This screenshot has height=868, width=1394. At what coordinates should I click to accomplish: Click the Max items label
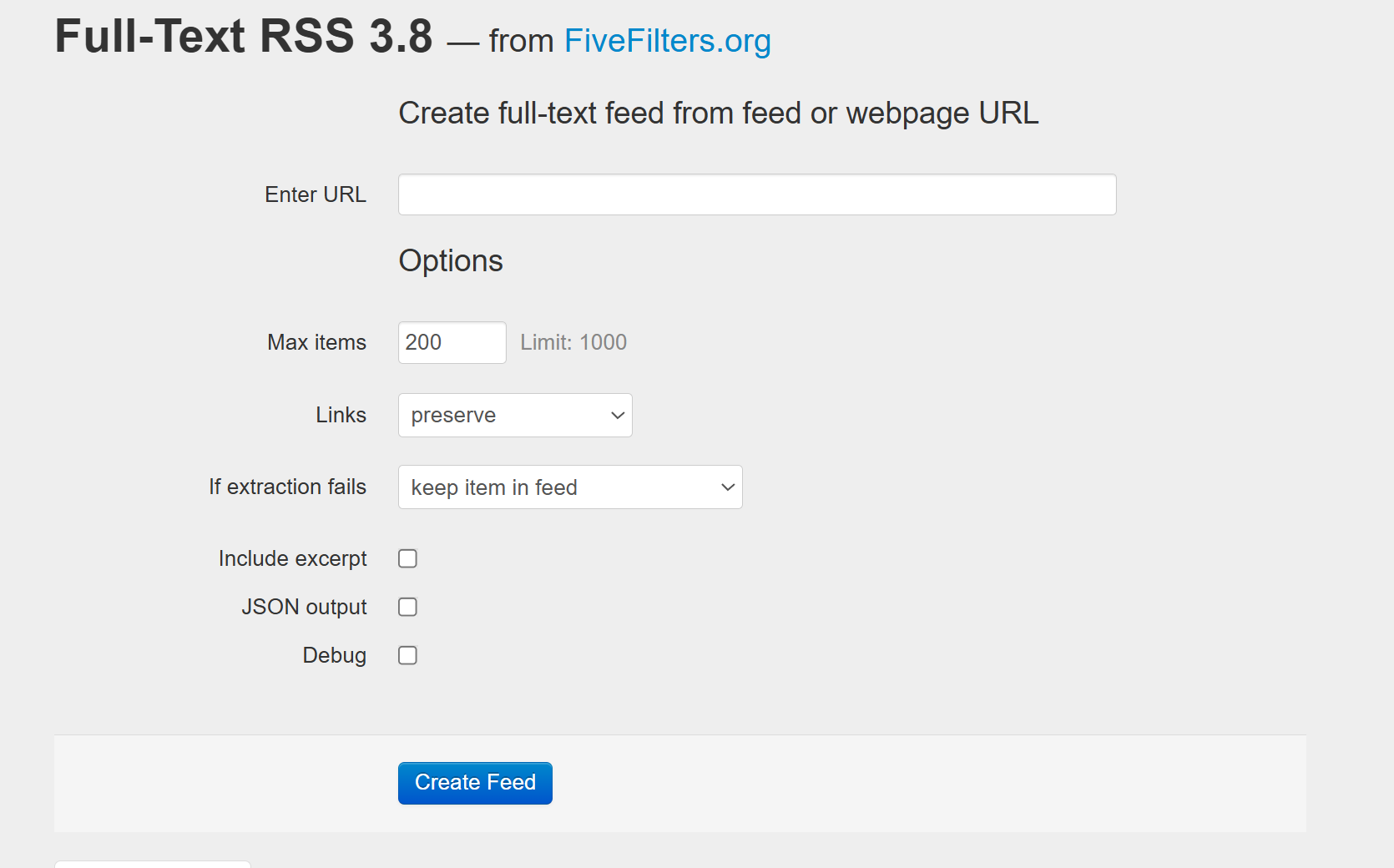(x=317, y=342)
